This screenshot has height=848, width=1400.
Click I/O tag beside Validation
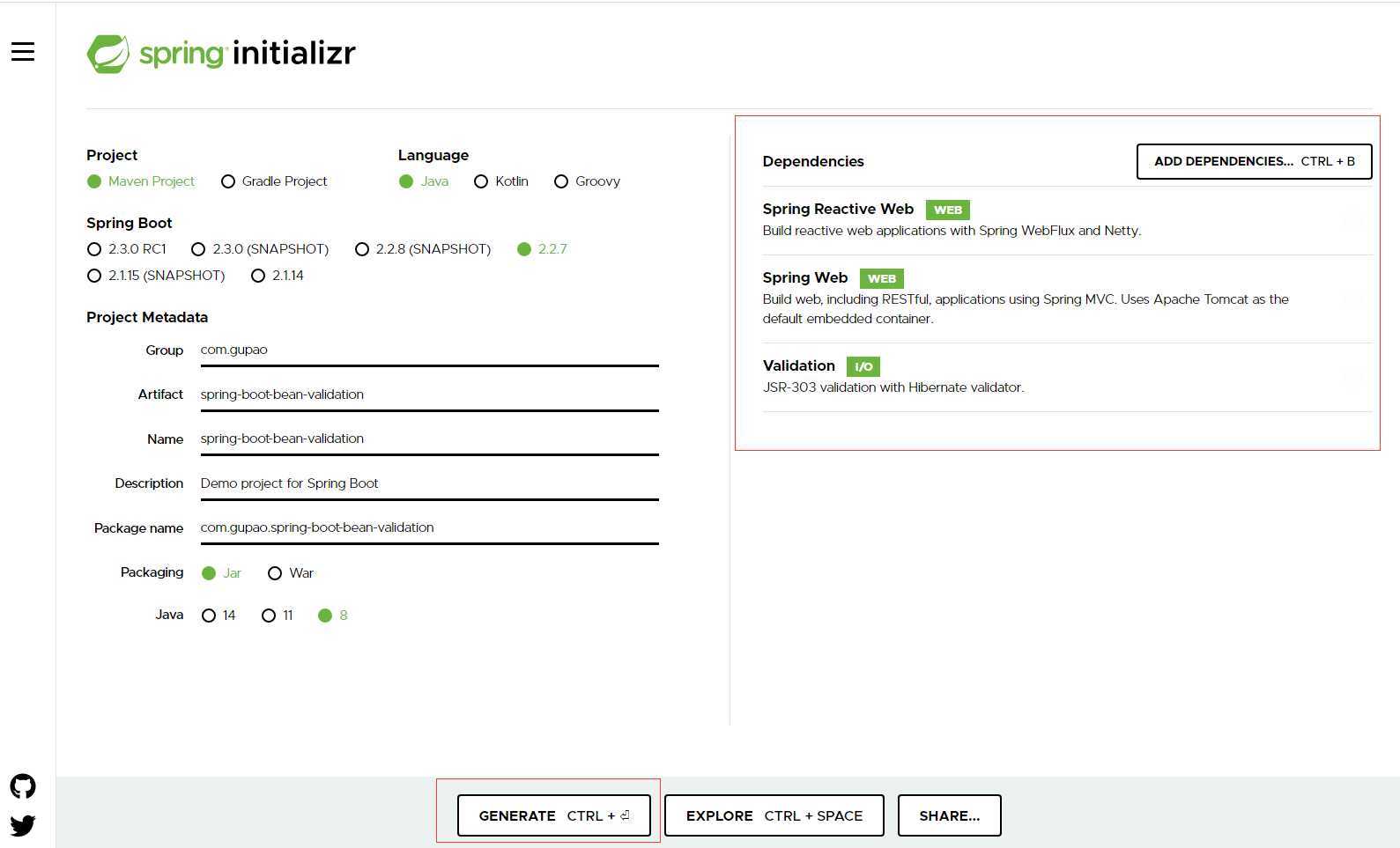click(863, 366)
